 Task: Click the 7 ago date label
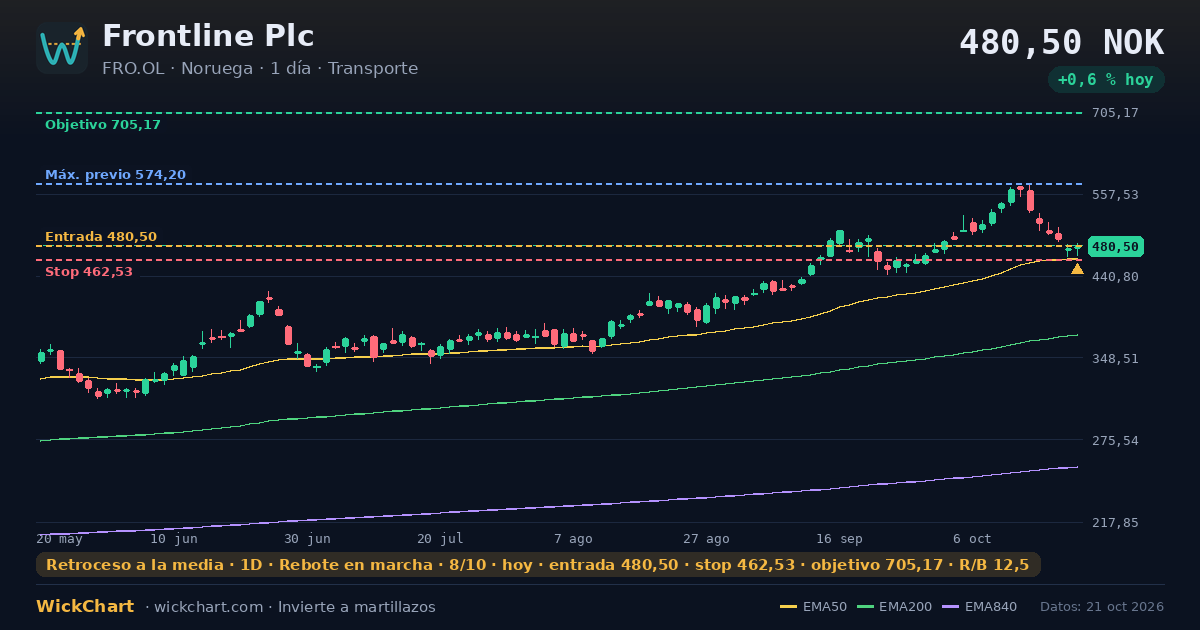tap(573, 538)
